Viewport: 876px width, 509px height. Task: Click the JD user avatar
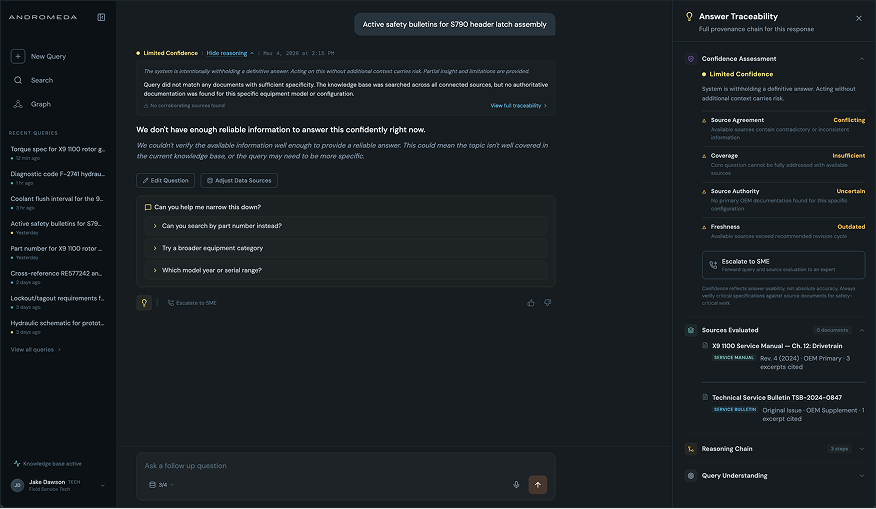point(17,486)
